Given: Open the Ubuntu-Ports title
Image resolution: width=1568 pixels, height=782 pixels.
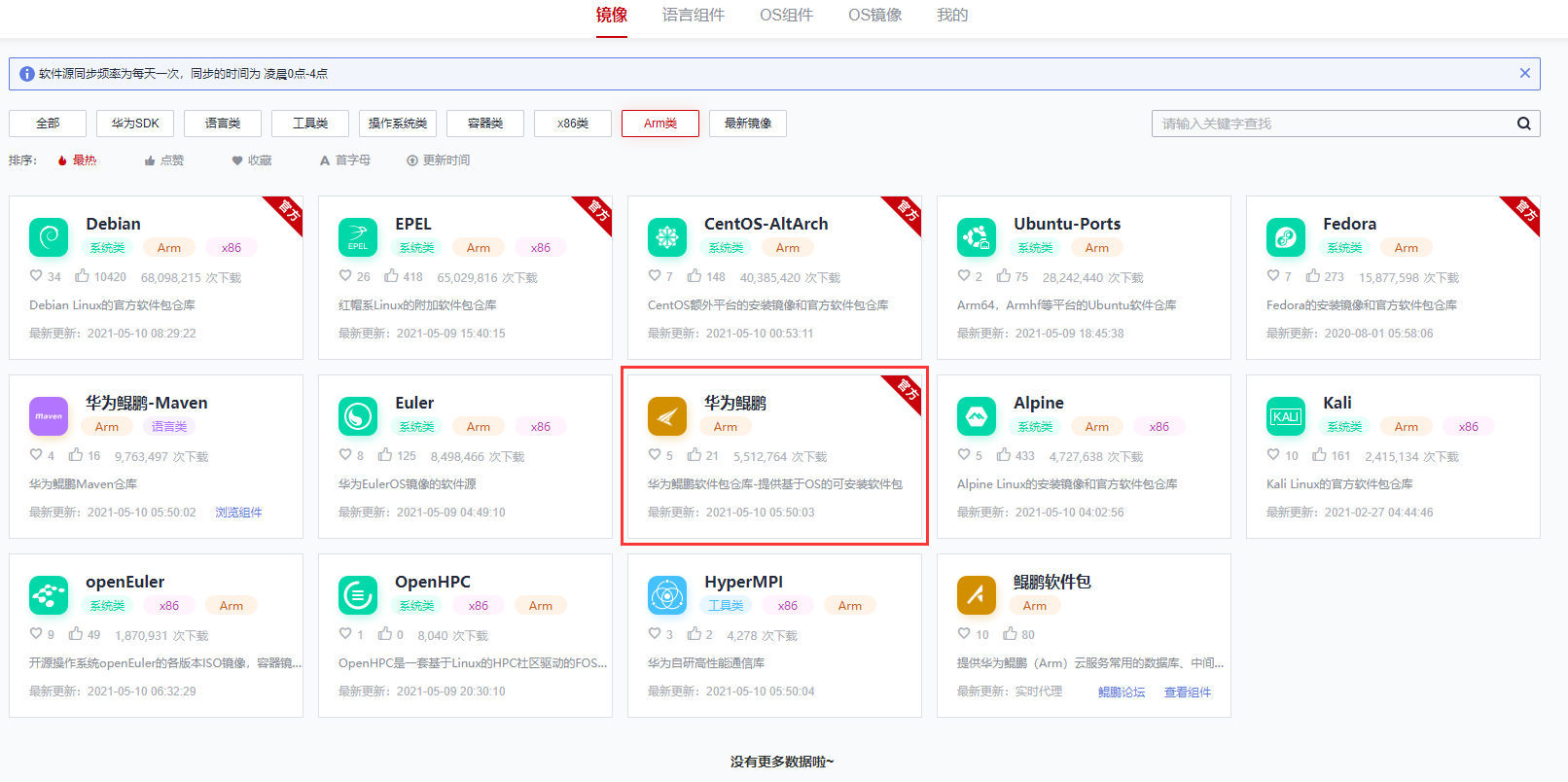Looking at the screenshot, I should click(1067, 224).
